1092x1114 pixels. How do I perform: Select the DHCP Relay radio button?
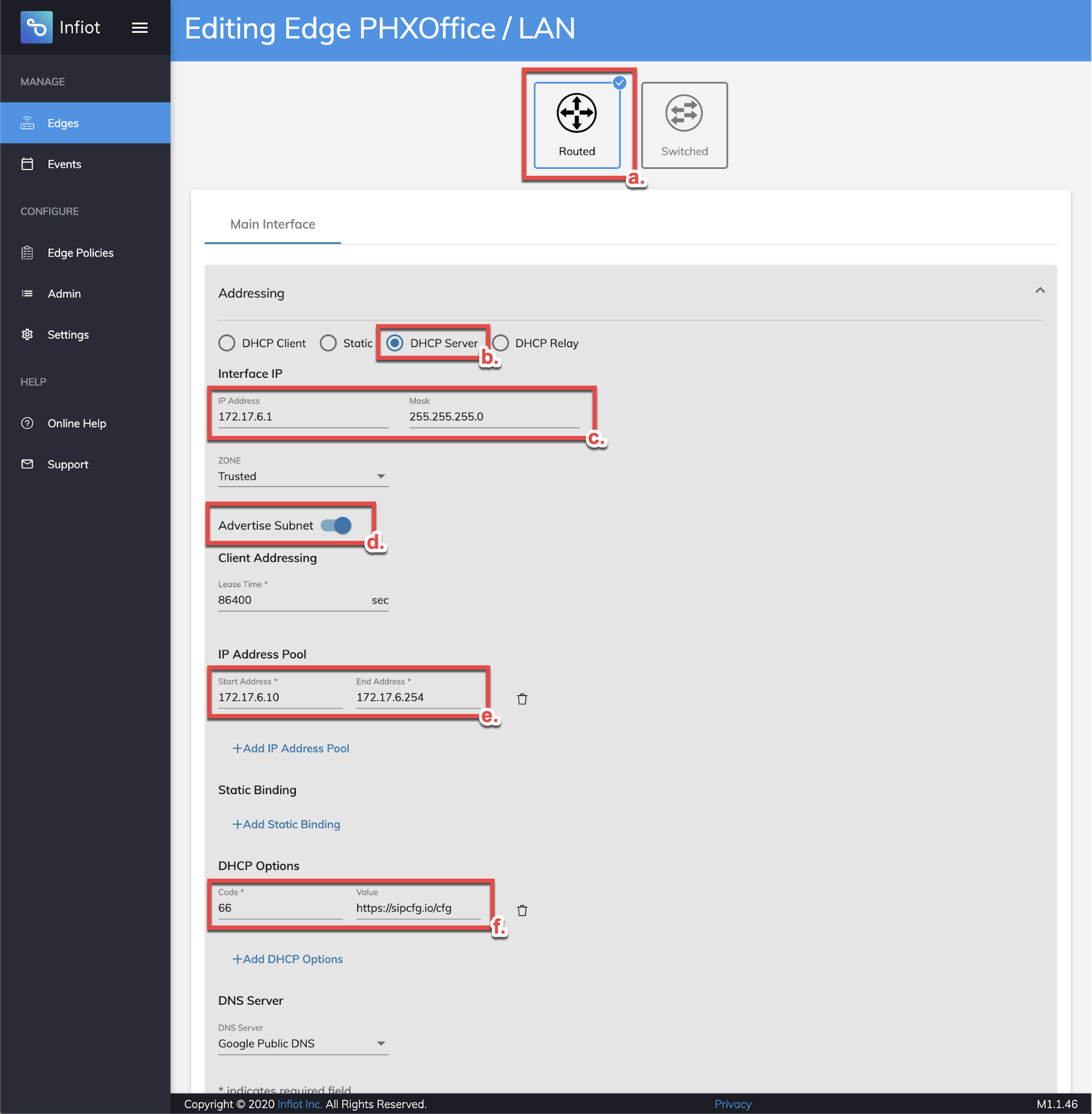[500, 343]
